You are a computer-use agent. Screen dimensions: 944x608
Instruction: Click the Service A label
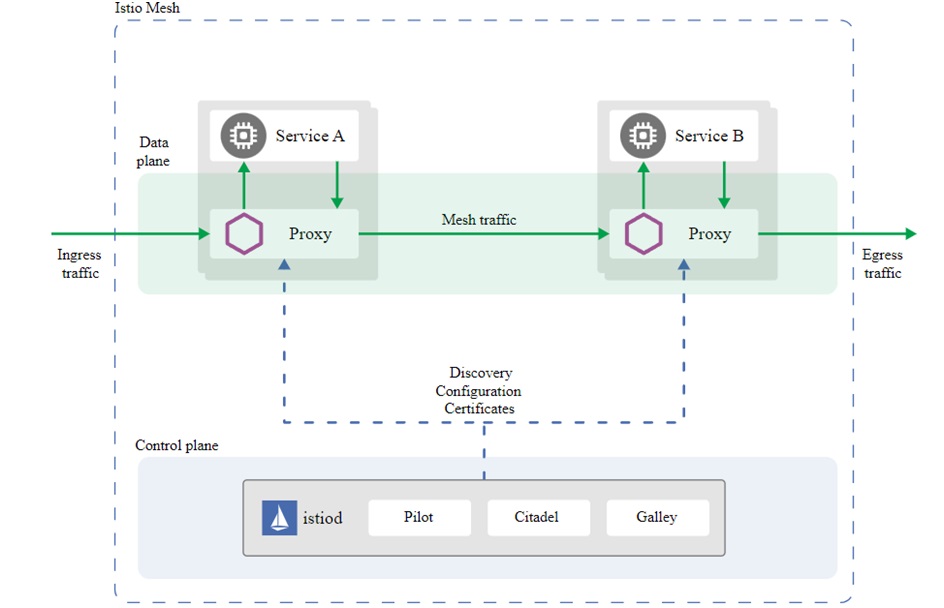(x=310, y=136)
